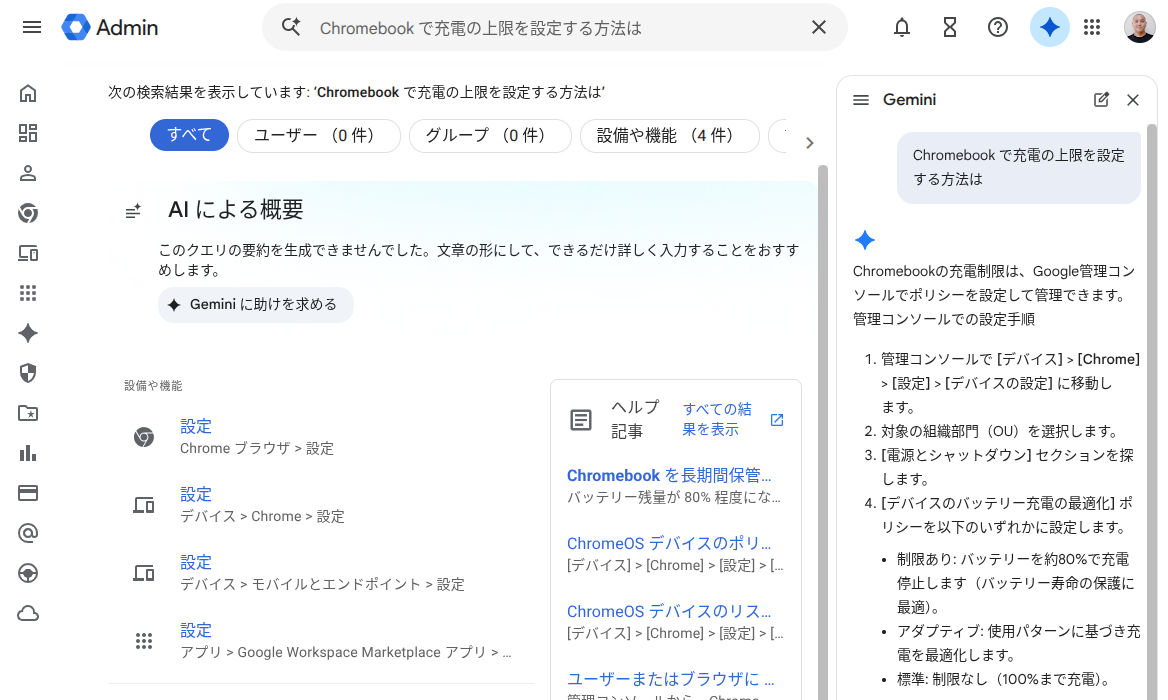Click the user message bubble in Gemini

1018,168
